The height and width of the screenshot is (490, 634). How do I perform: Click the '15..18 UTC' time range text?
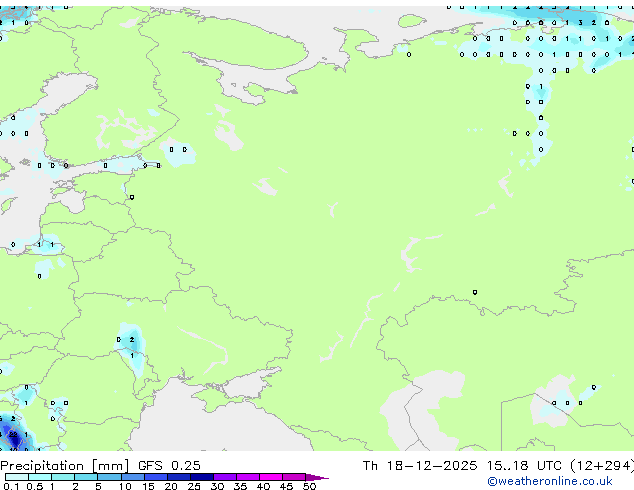click(524, 466)
